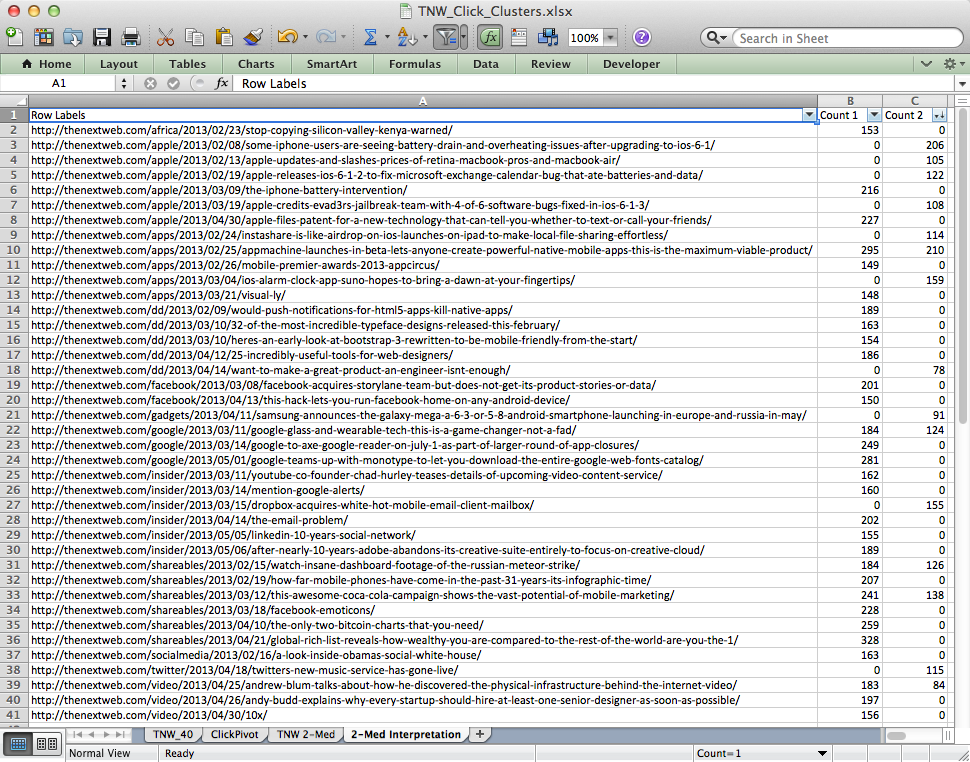
Task: Open the Formulas ribbon tab
Action: [414, 64]
